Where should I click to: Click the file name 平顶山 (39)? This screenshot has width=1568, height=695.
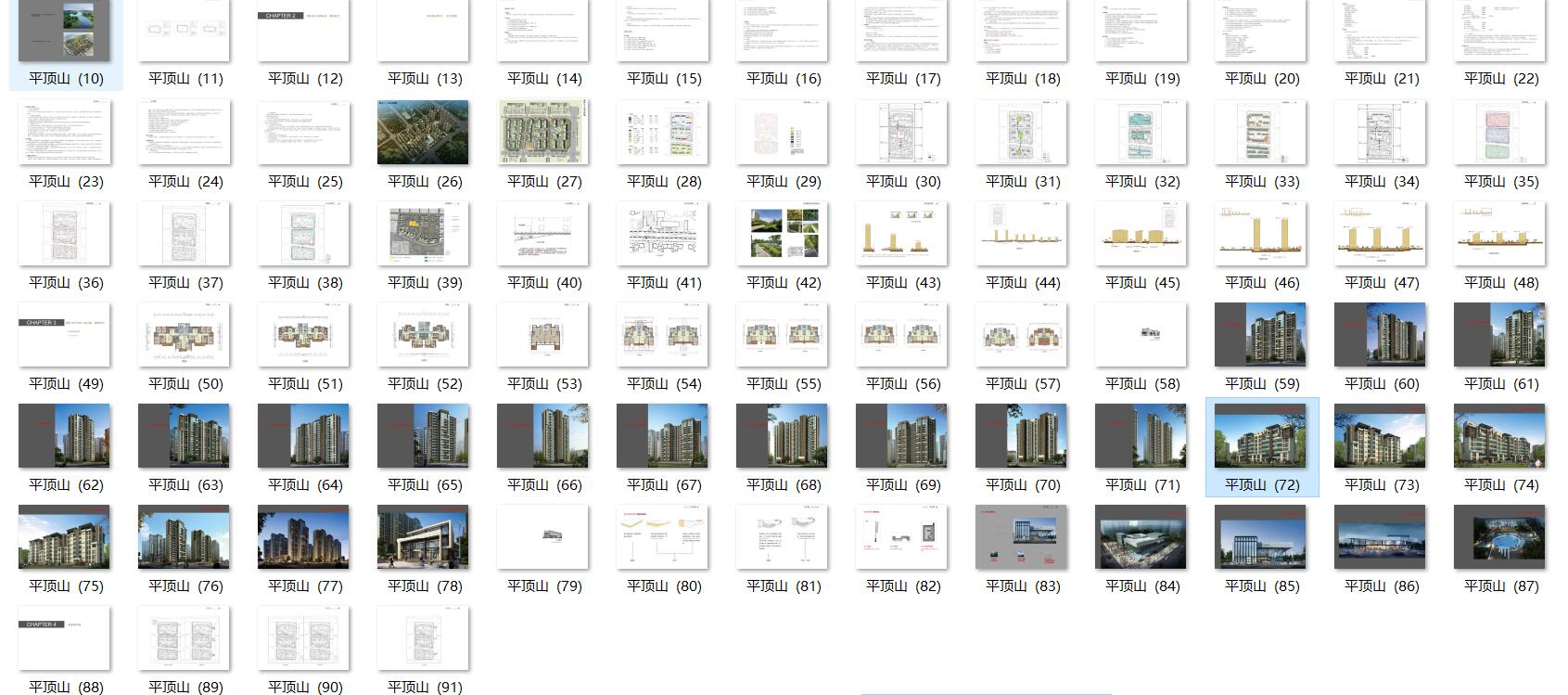(425, 283)
